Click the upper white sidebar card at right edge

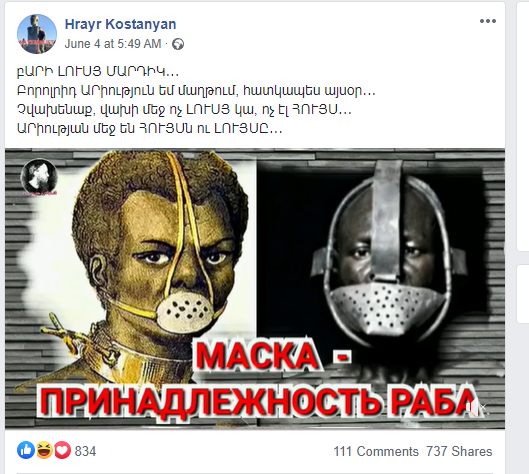coord(523,126)
